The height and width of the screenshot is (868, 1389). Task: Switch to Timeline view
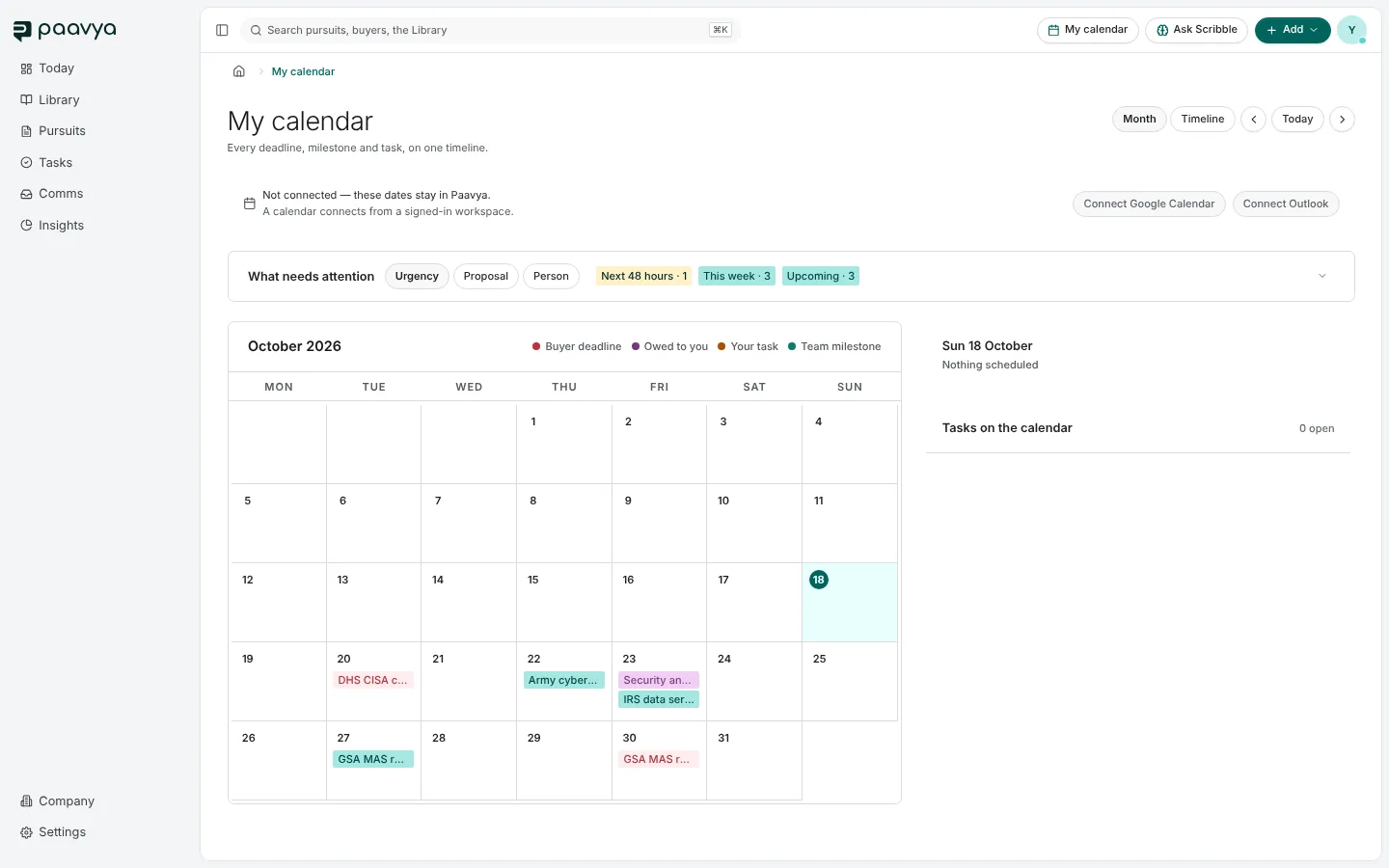pos(1203,120)
